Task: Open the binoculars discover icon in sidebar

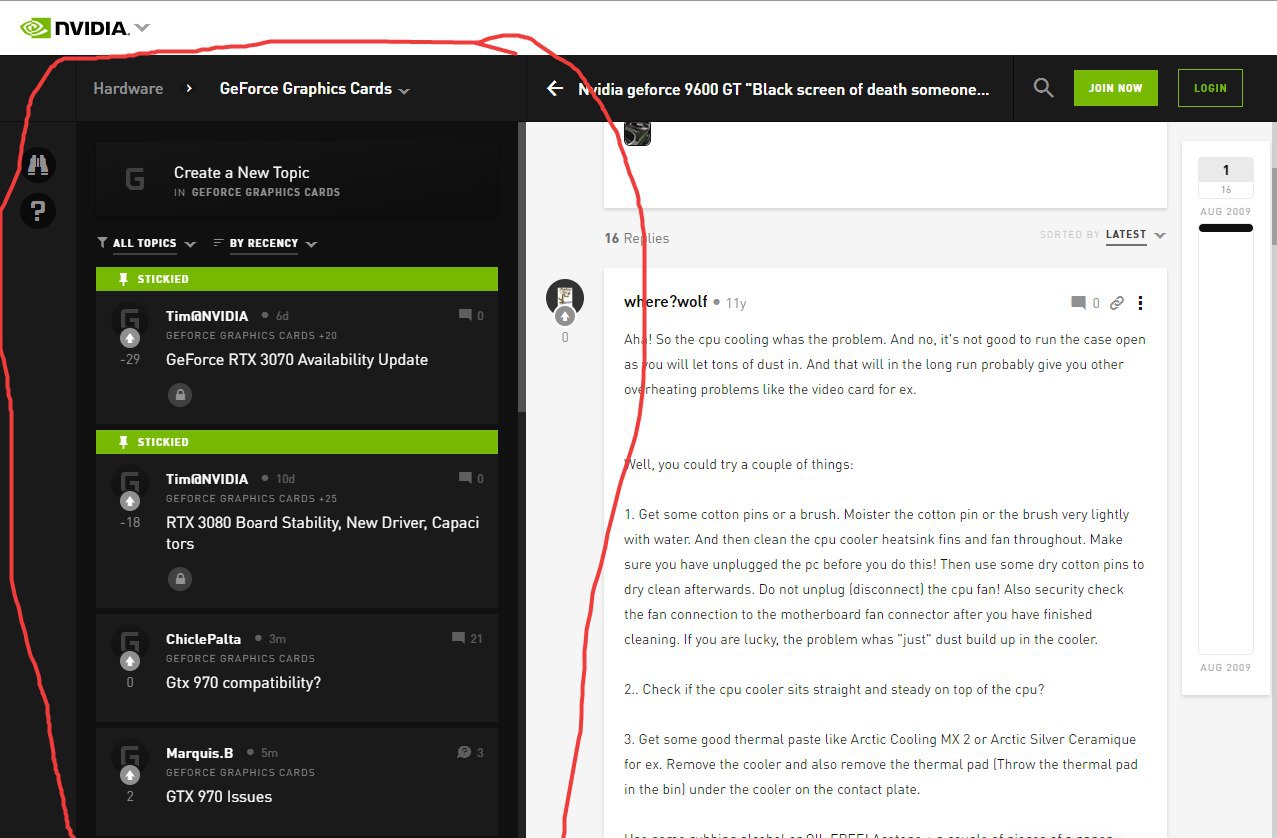Action: [38, 165]
